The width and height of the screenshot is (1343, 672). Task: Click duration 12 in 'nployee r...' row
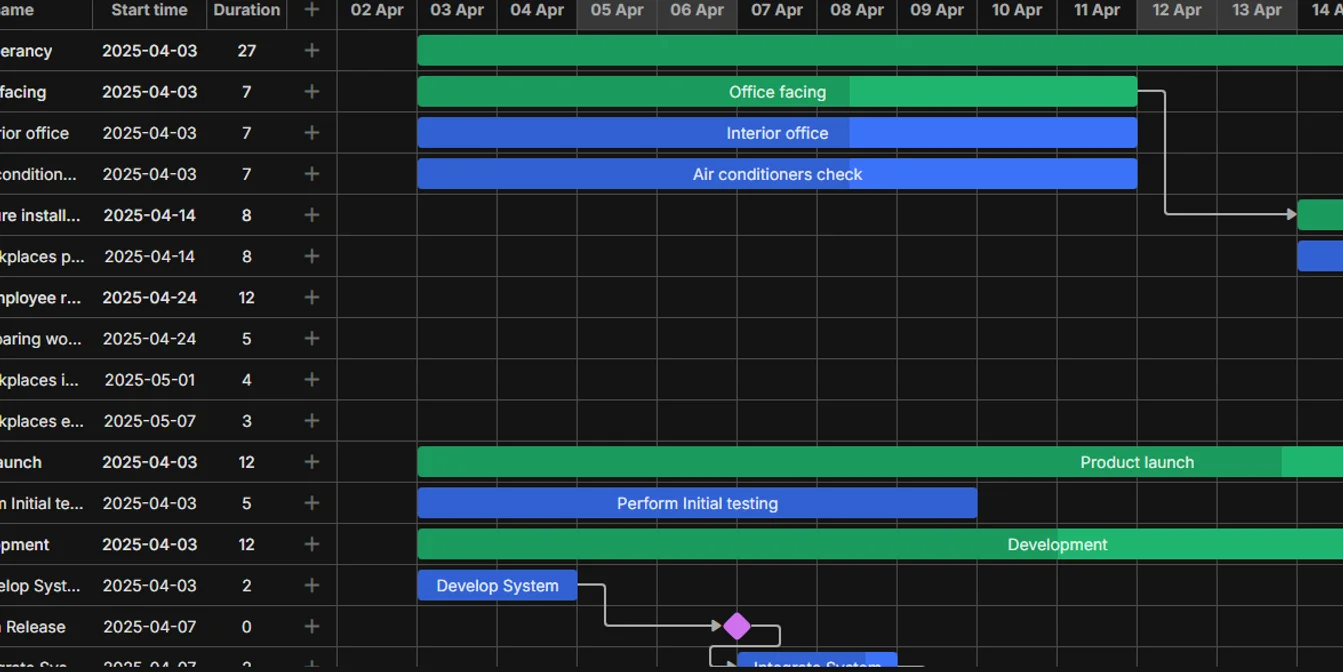[246, 297]
